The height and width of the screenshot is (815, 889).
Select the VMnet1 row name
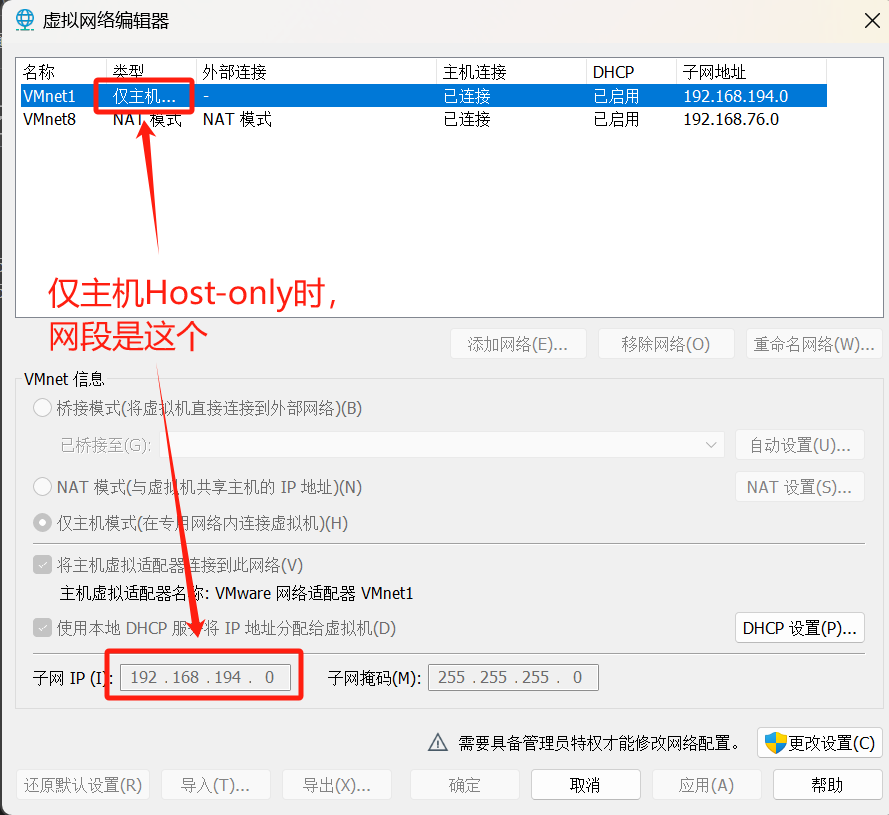[x=49, y=96]
